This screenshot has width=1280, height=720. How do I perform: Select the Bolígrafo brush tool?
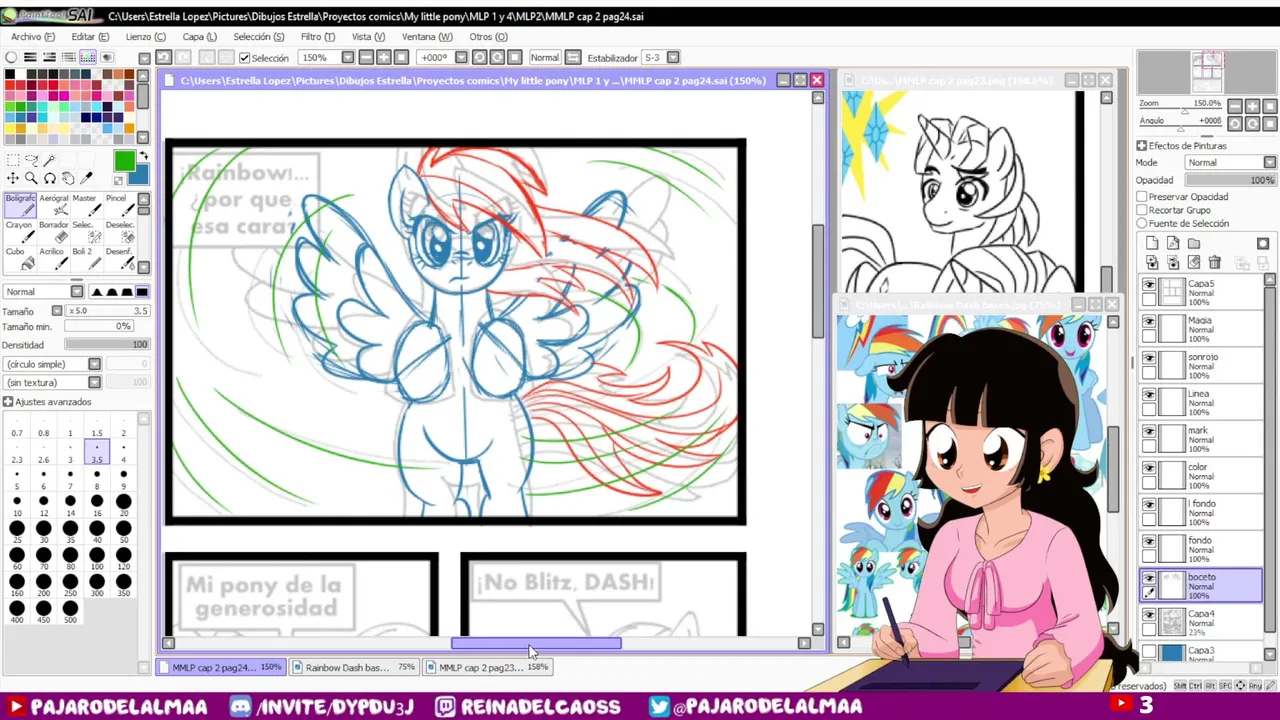19,205
